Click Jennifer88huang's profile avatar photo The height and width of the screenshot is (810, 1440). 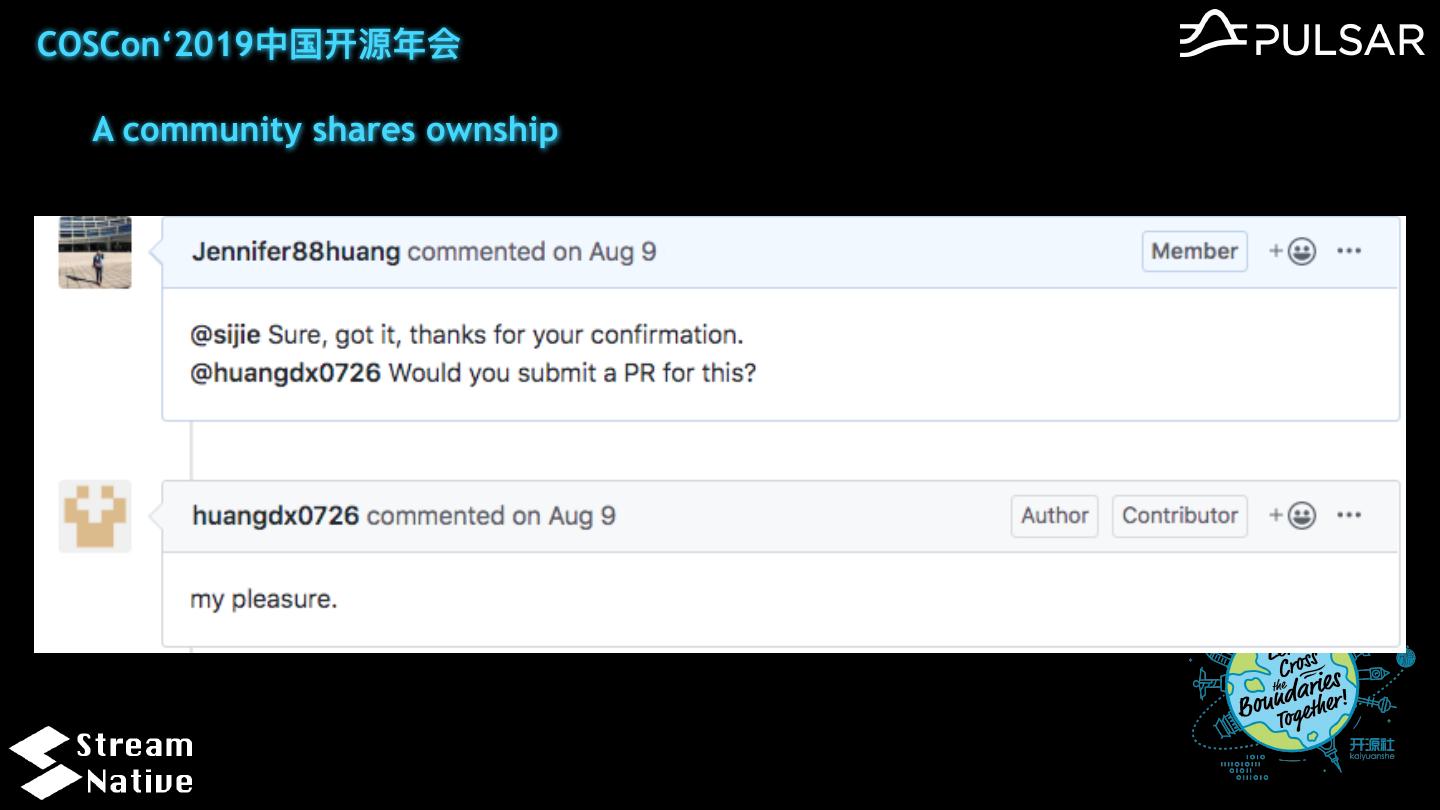[95, 253]
